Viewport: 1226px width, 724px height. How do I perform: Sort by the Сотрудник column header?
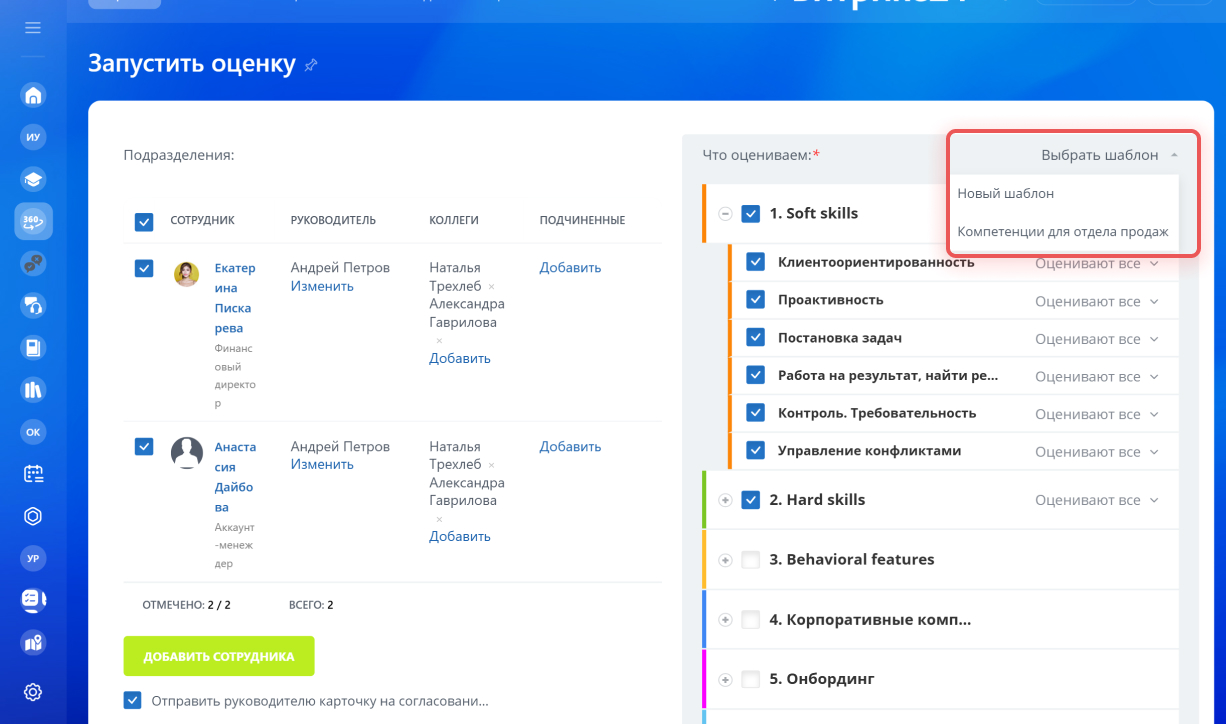[202, 220]
